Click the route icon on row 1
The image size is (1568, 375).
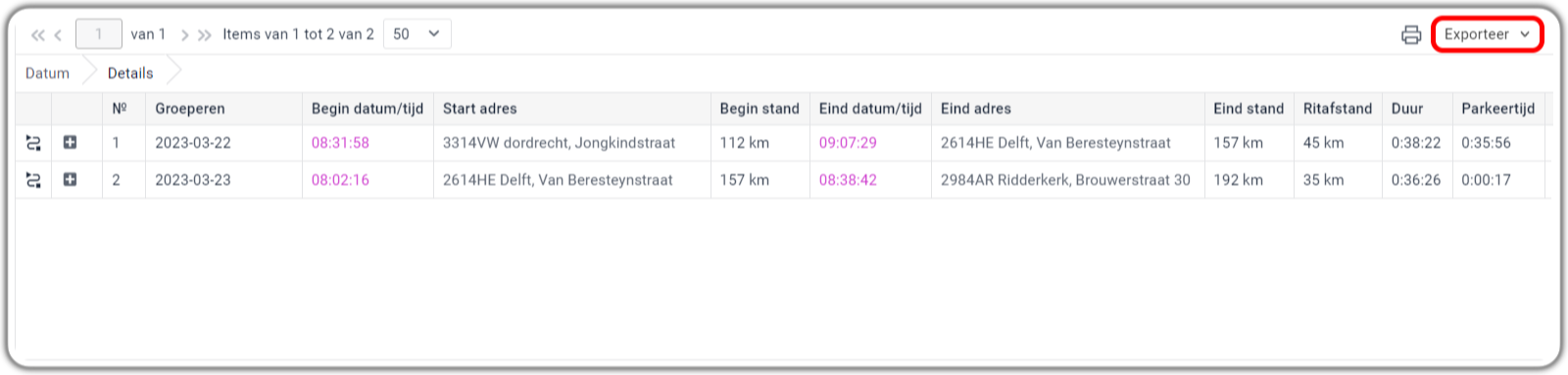pos(33,143)
